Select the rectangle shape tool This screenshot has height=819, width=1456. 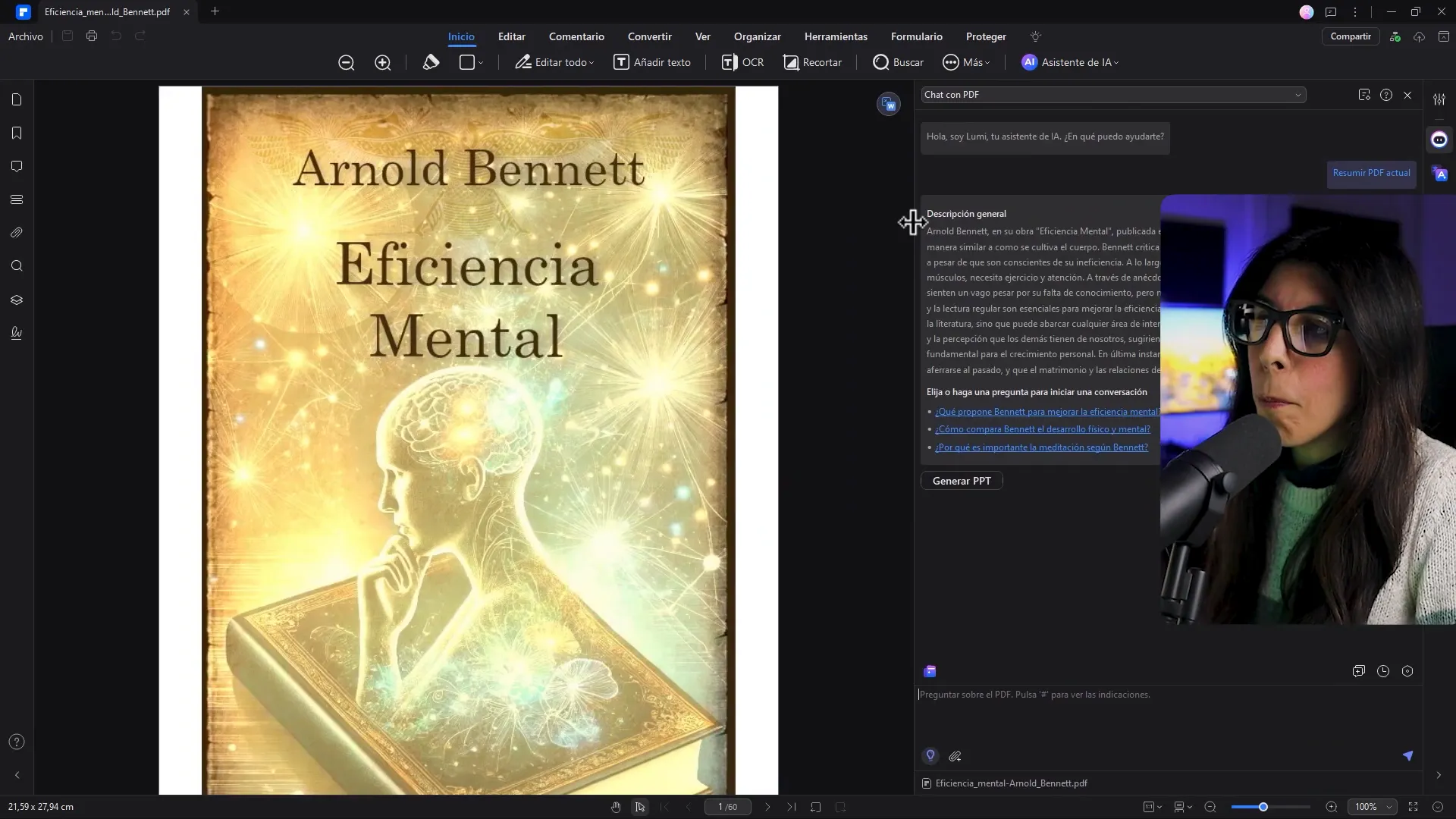point(467,62)
